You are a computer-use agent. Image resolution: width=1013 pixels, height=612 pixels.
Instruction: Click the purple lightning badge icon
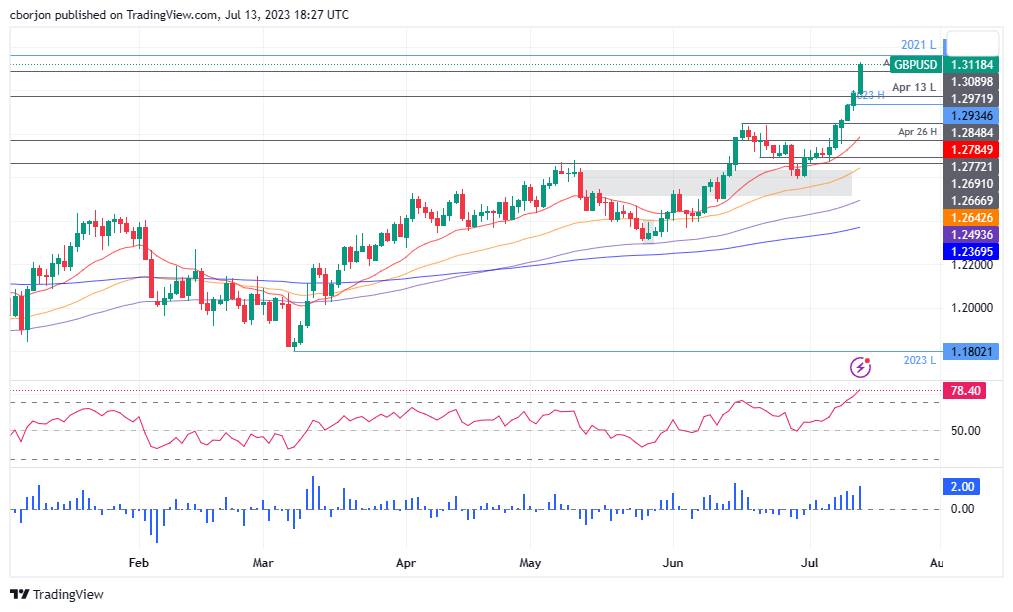(860, 367)
